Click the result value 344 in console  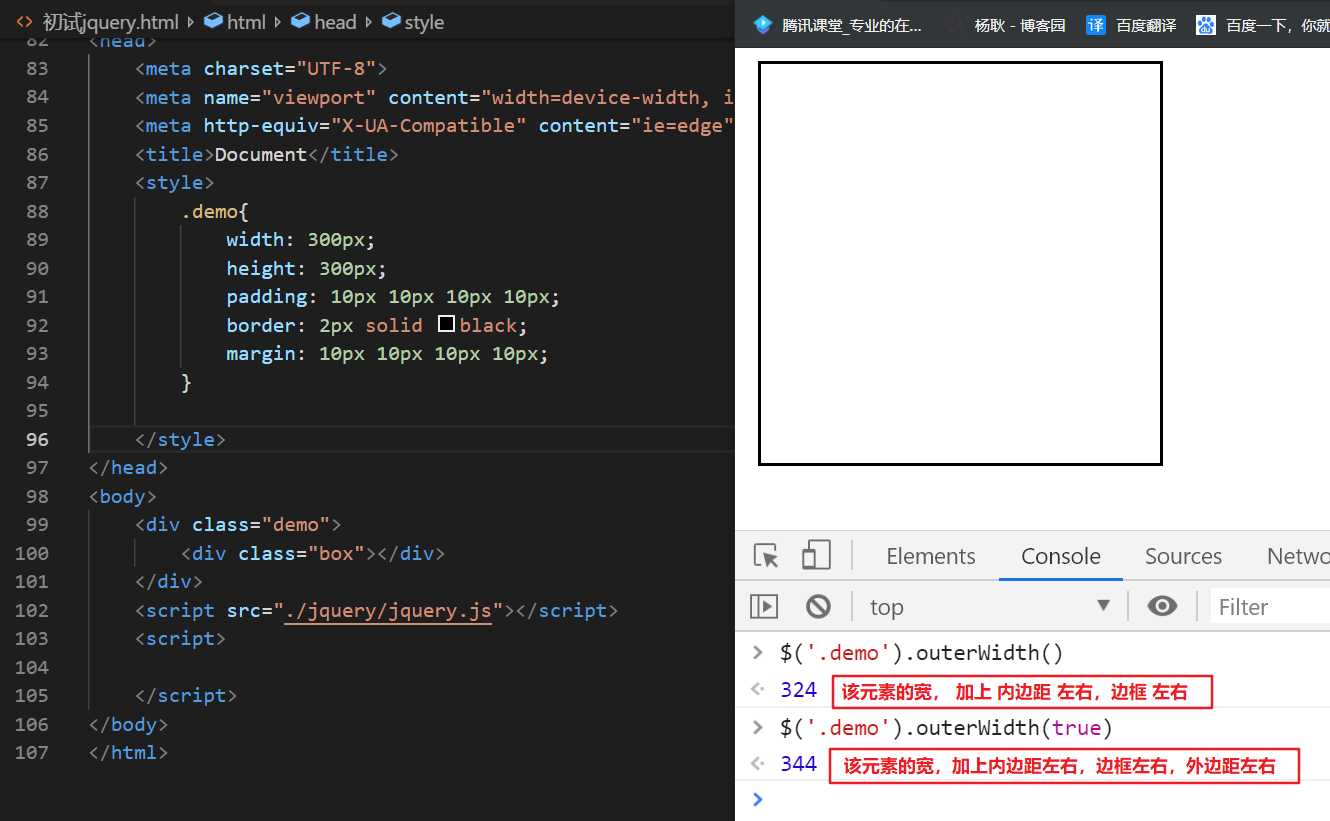tap(799, 764)
